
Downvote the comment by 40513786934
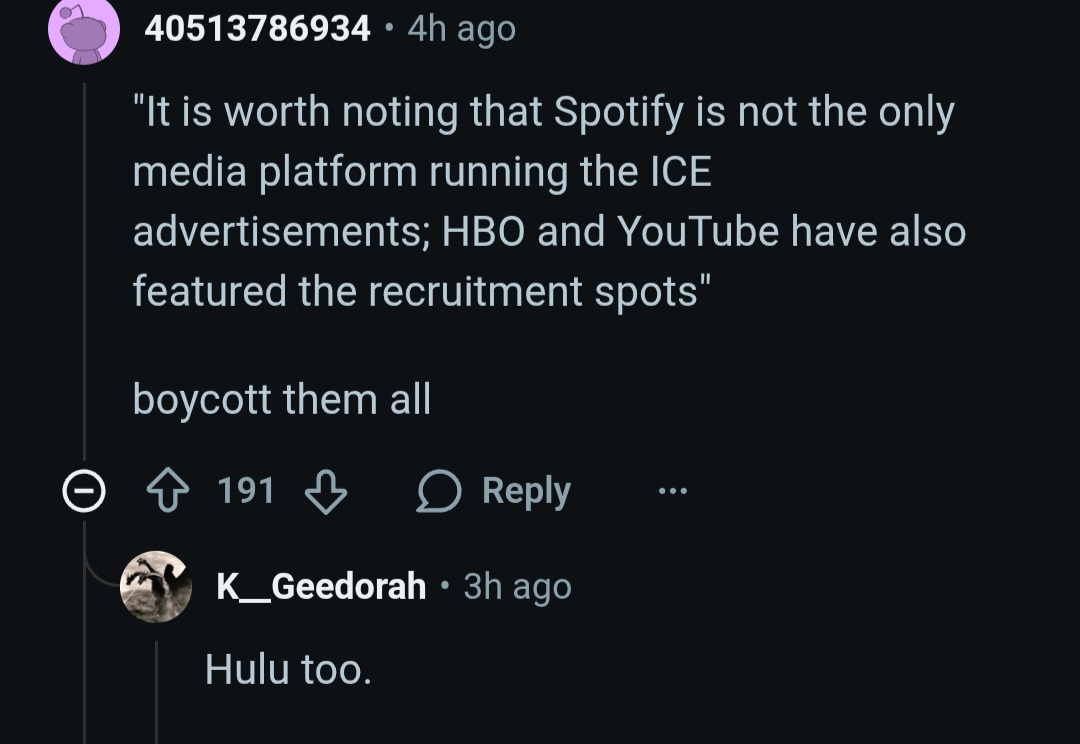325,491
